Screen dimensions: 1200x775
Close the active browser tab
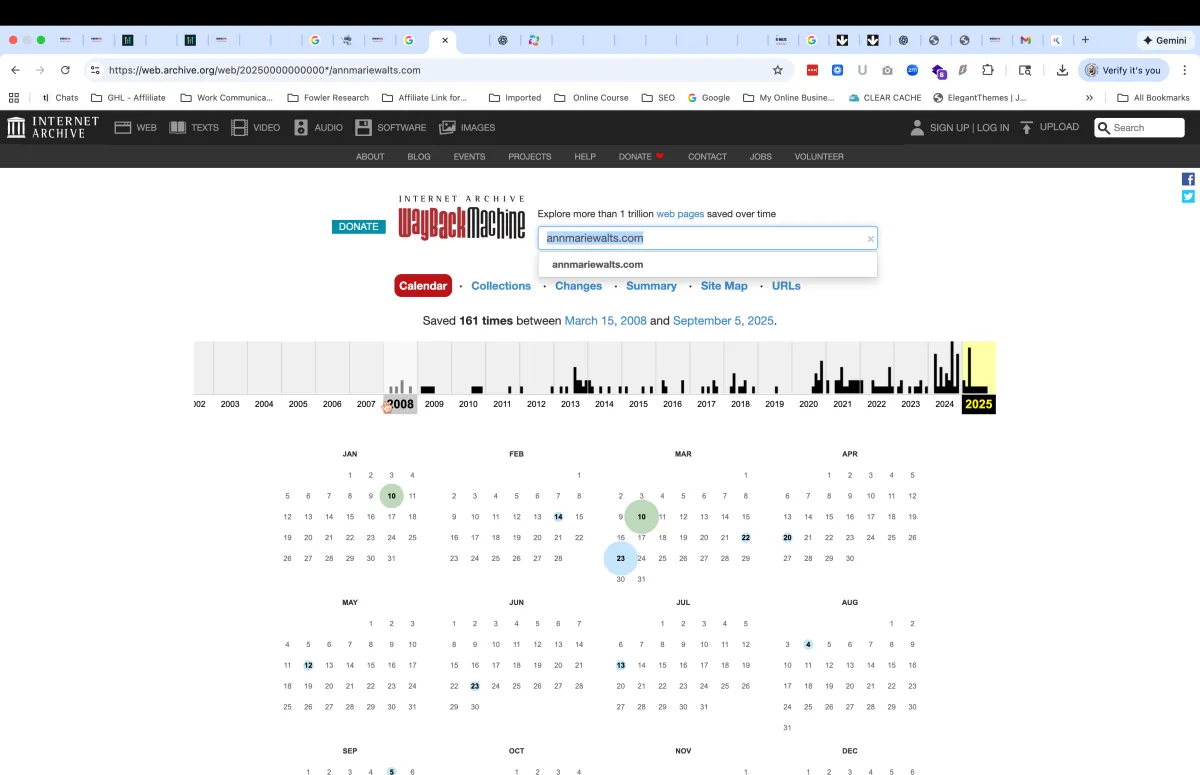pos(445,40)
